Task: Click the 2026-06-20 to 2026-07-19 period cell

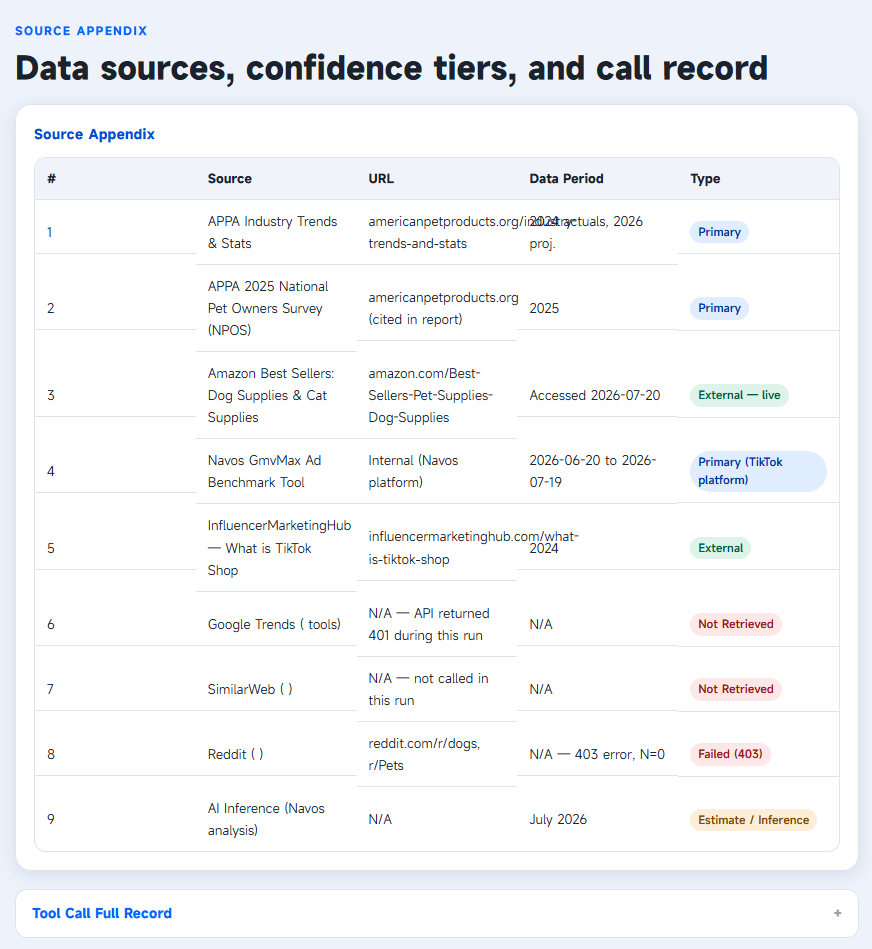Action: coord(593,471)
